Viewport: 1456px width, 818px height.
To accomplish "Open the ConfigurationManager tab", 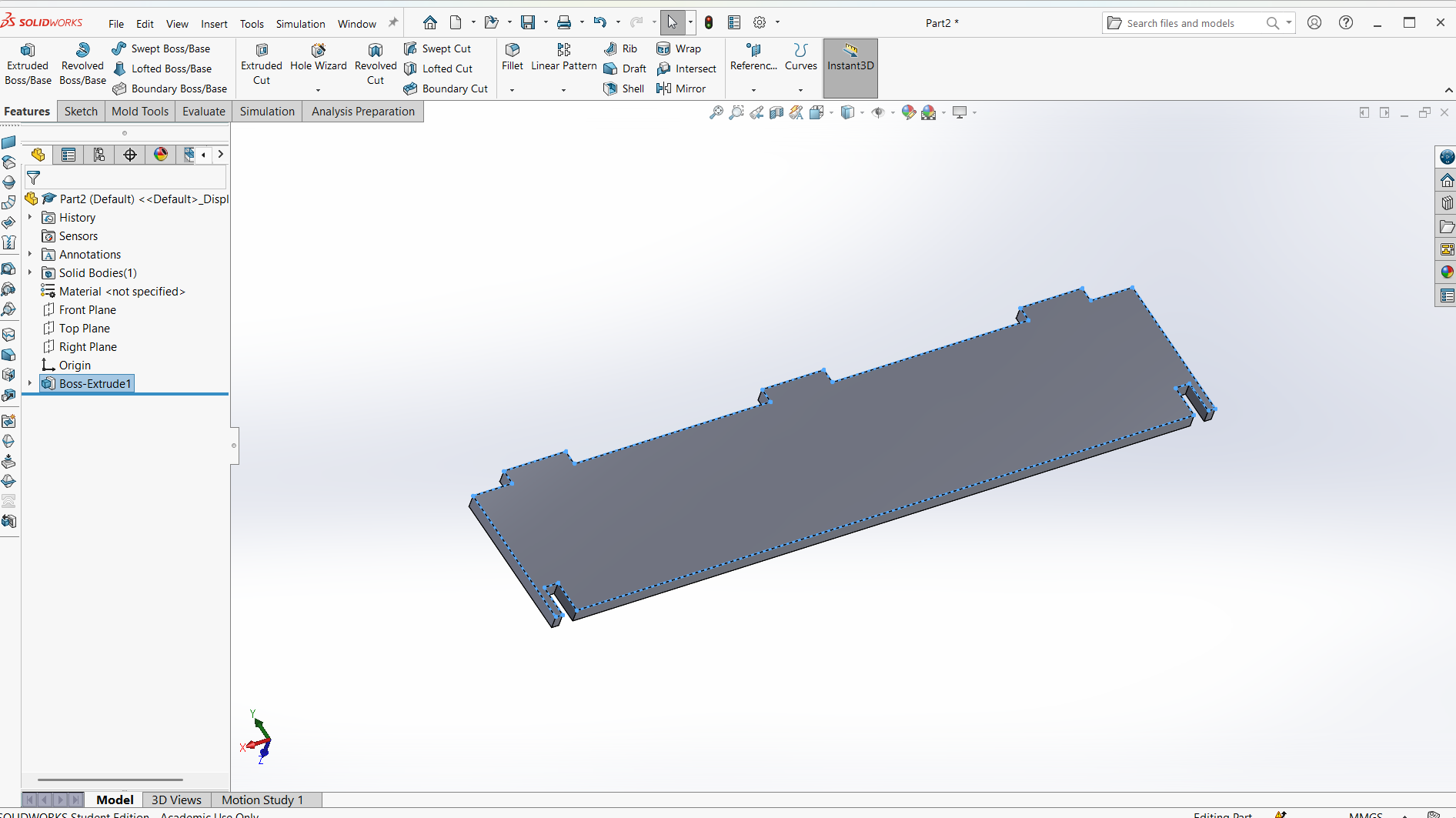I will 99,155.
